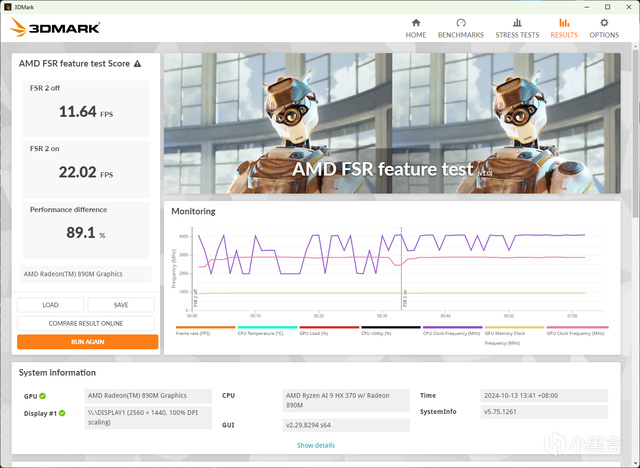Click the FSR 2 off marker in chart
Screen dimensions: 640x468
tap(196, 298)
